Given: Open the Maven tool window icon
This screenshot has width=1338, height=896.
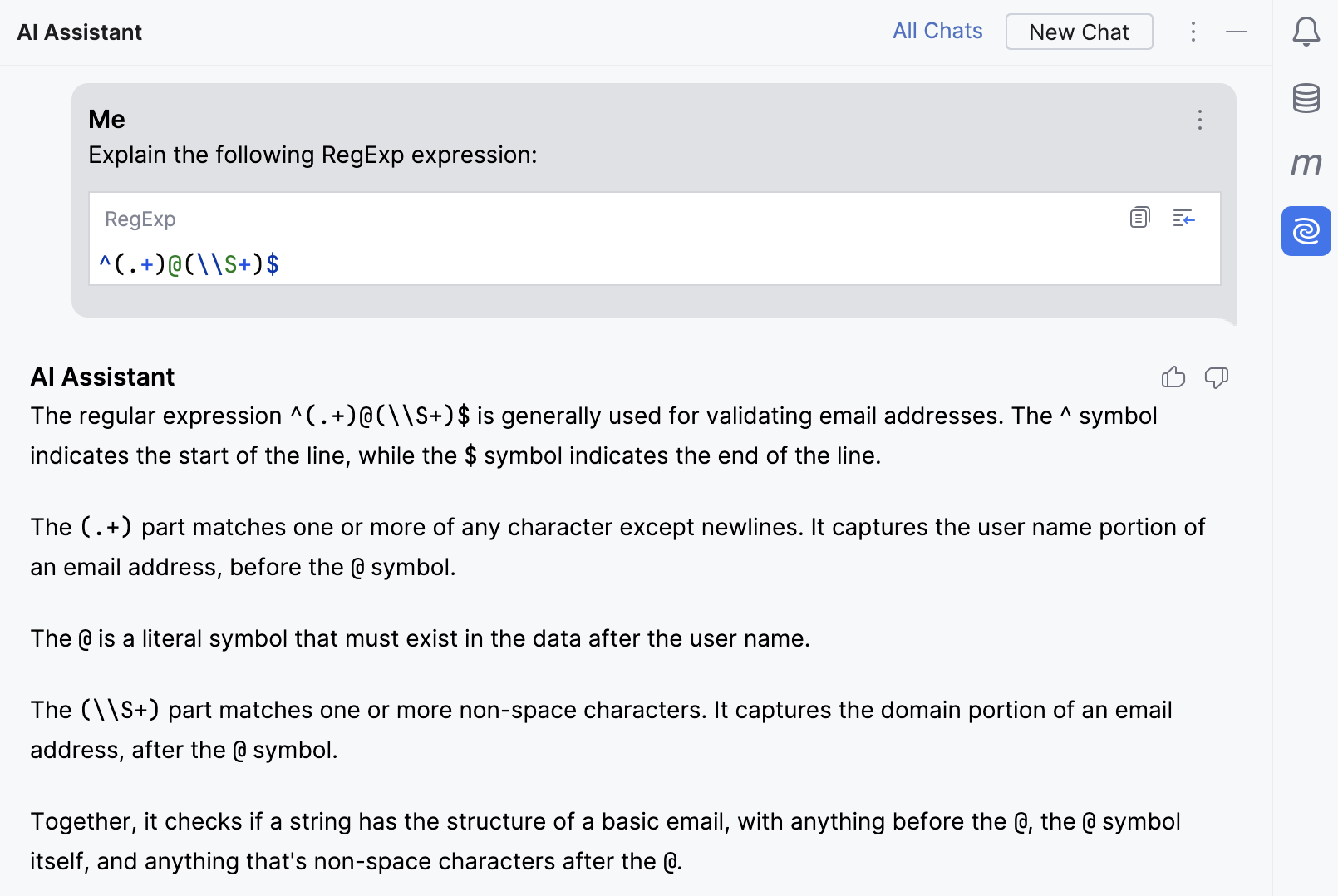Looking at the screenshot, I should pyautogui.click(x=1306, y=164).
